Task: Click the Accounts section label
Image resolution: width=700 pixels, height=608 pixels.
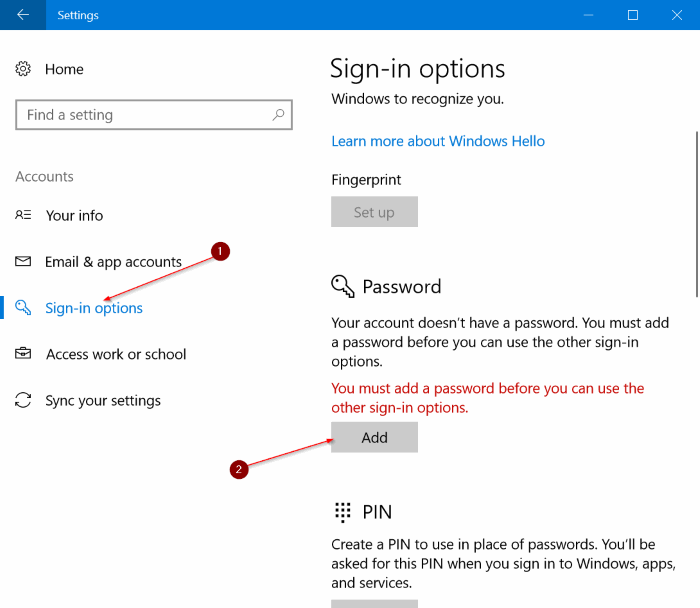Action: coord(45,177)
